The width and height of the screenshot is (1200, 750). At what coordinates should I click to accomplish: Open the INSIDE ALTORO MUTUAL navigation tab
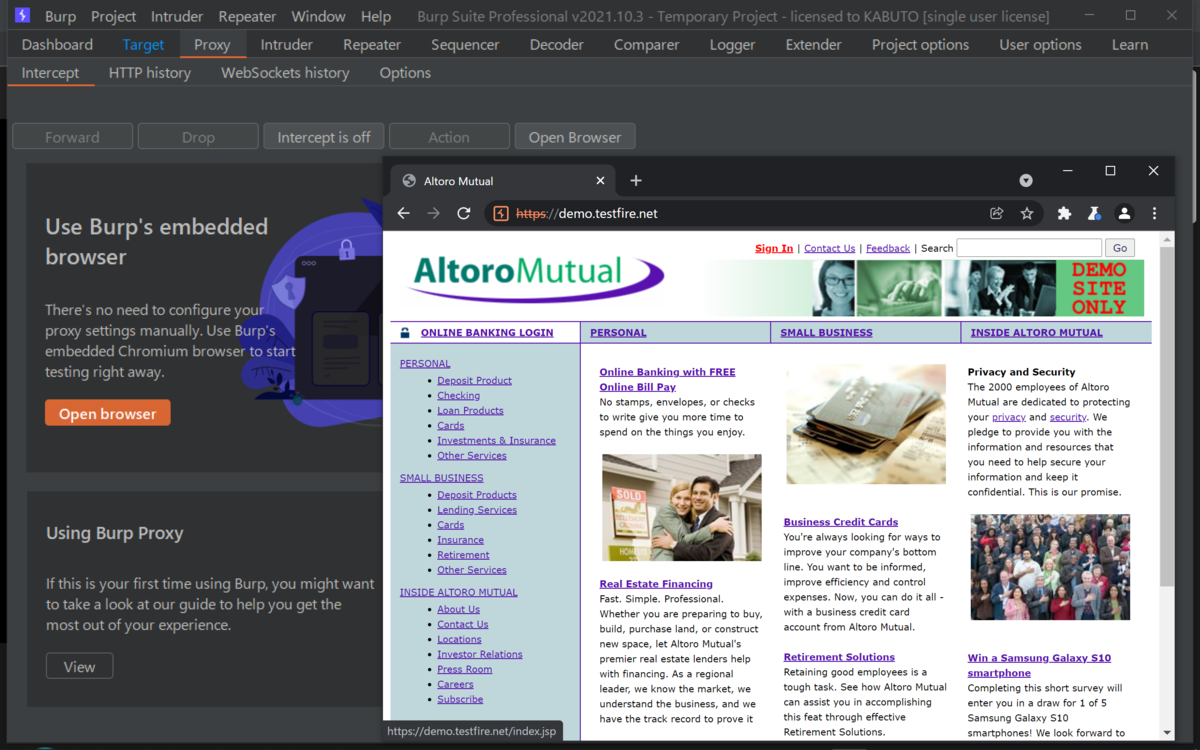pos(1036,333)
